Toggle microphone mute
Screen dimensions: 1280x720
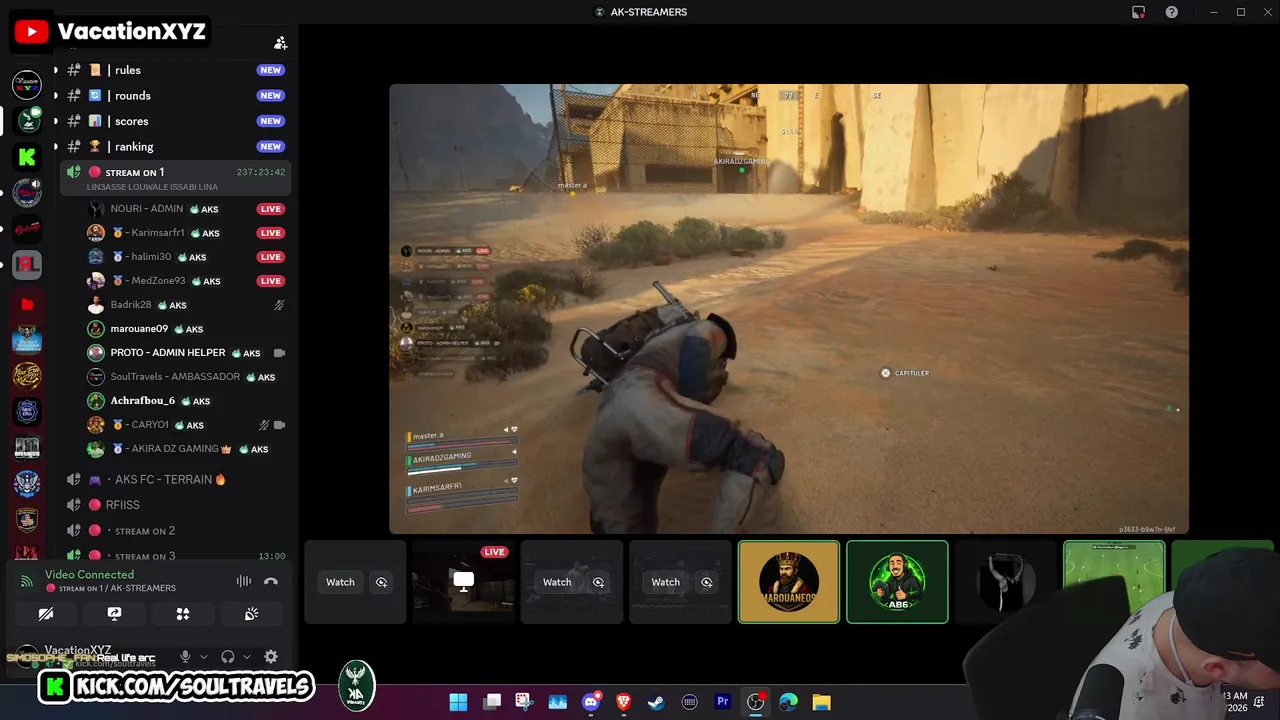[x=185, y=657]
